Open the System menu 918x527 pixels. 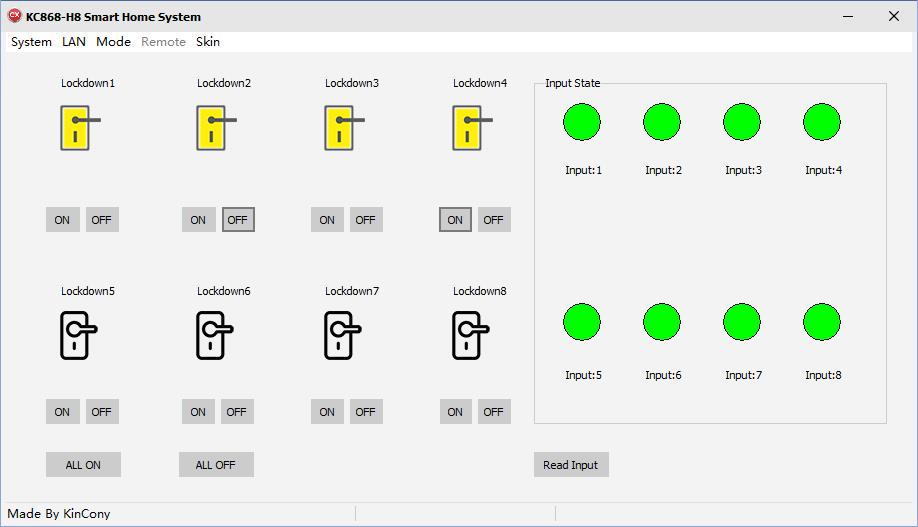[x=31, y=42]
